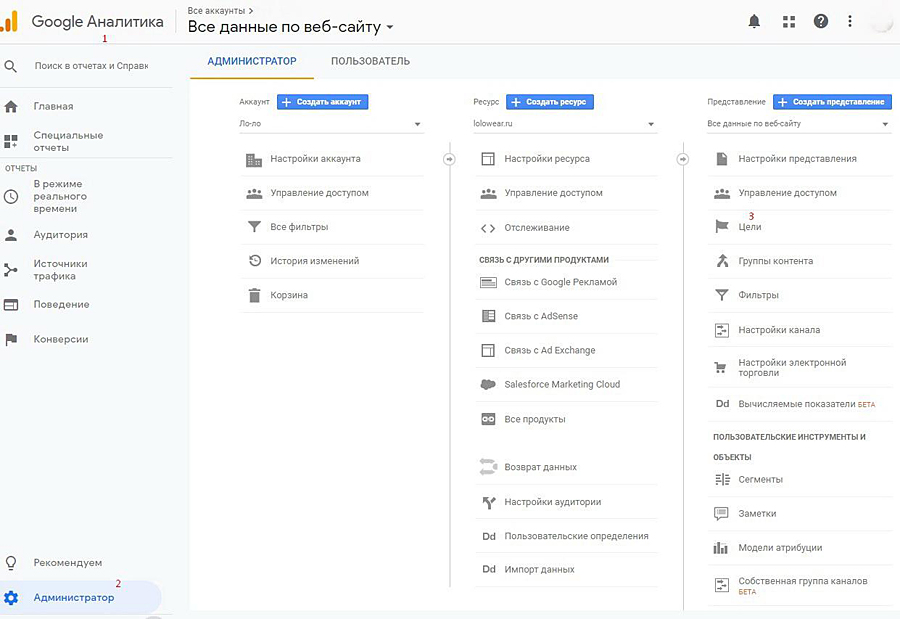The width and height of the screenshot is (900, 619).
Task: Click the help question mark icon
Action: coord(821,21)
